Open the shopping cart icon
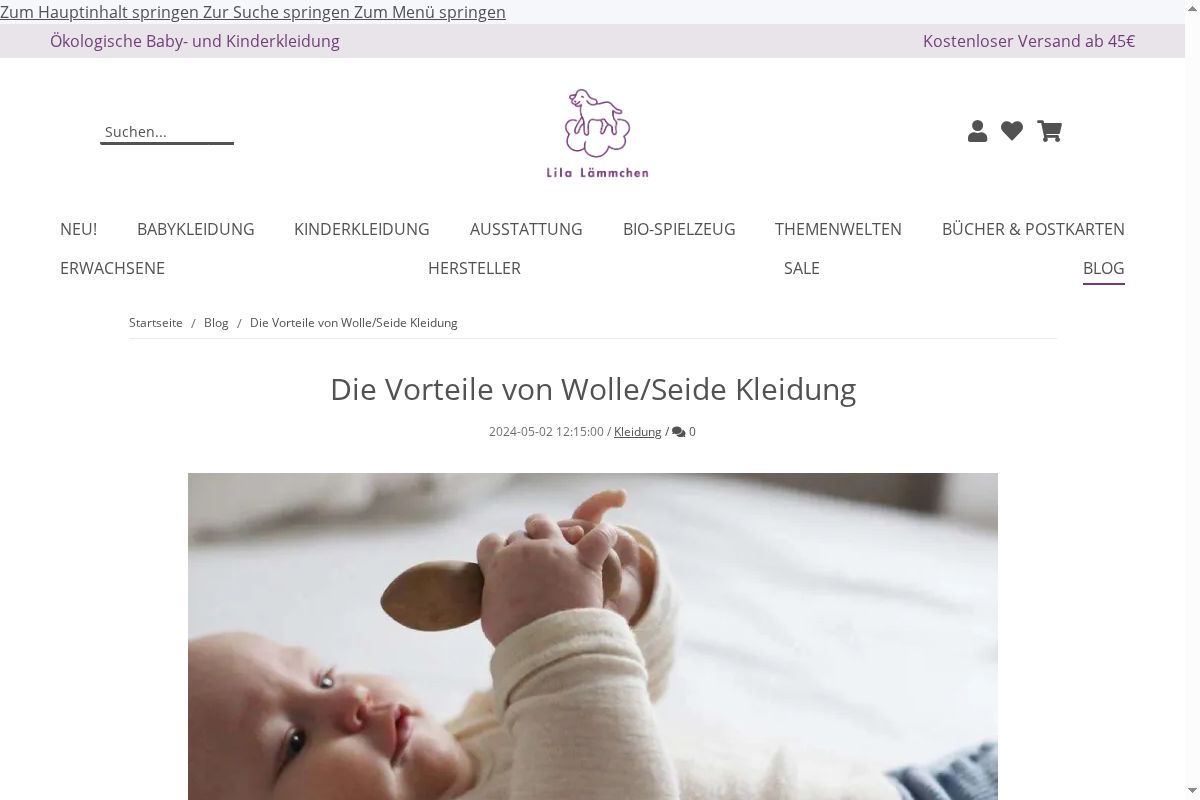Image resolution: width=1200 pixels, height=800 pixels. [1049, 131]
